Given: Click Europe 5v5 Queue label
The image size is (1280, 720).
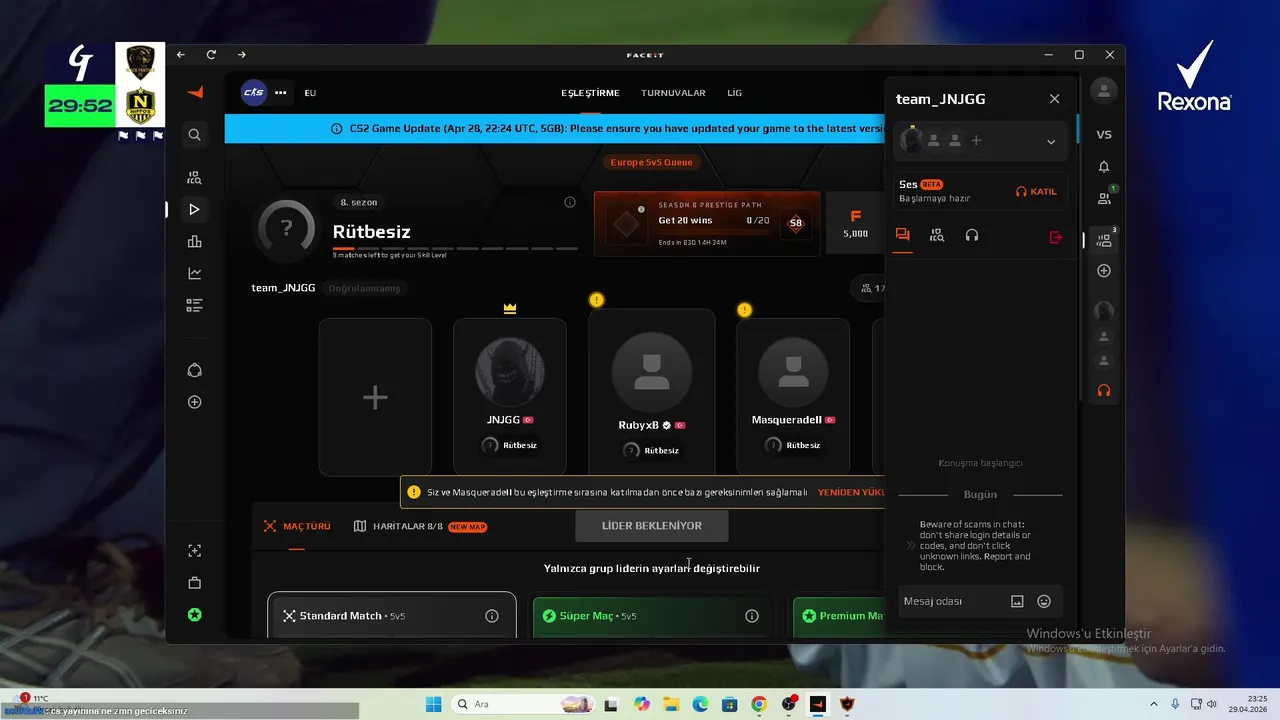Looking at the screenshot, I should pyautogui.click(x=652, y=162).
